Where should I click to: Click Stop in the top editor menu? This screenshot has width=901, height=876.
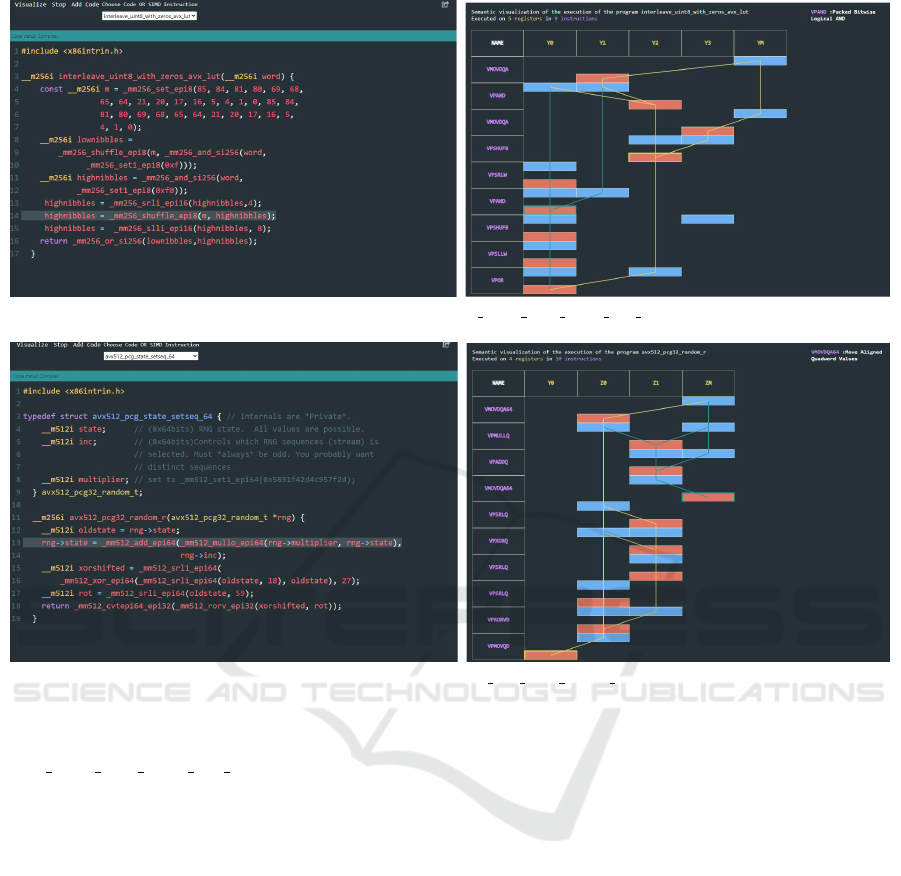click(59, 5)
